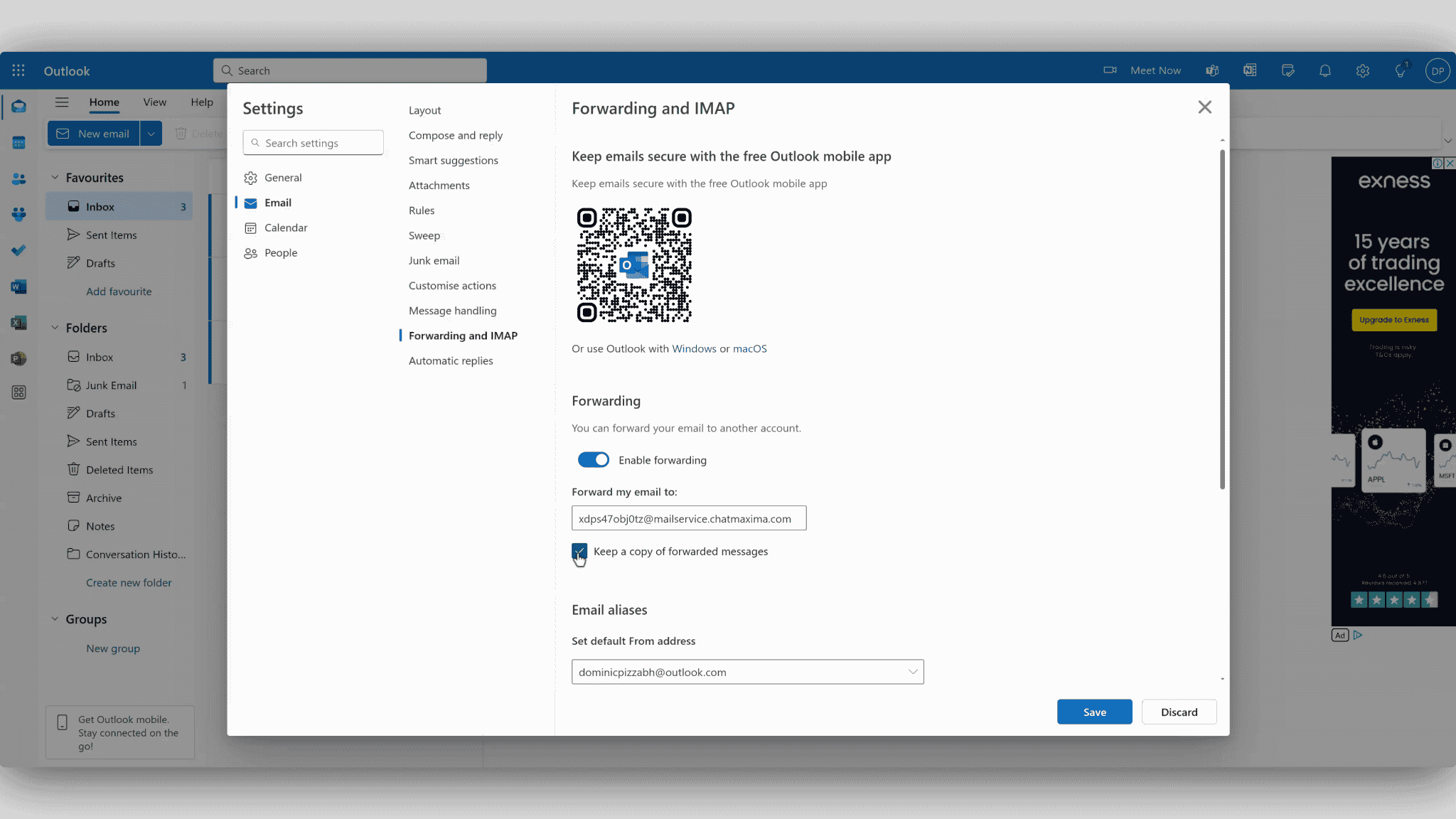This screenshot has height=819, width=1456.
Task: Open the app launcher grid icon
Action: coord(18,70)
